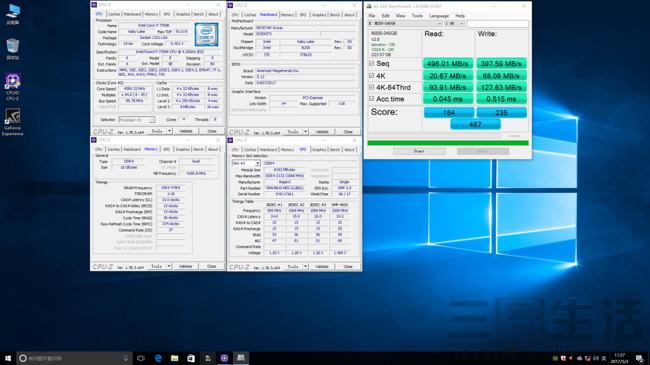Toggle the Seq benchmark checkbox
Image resolution: width=650 pixels, height=365 pixels.
point(371,63)
